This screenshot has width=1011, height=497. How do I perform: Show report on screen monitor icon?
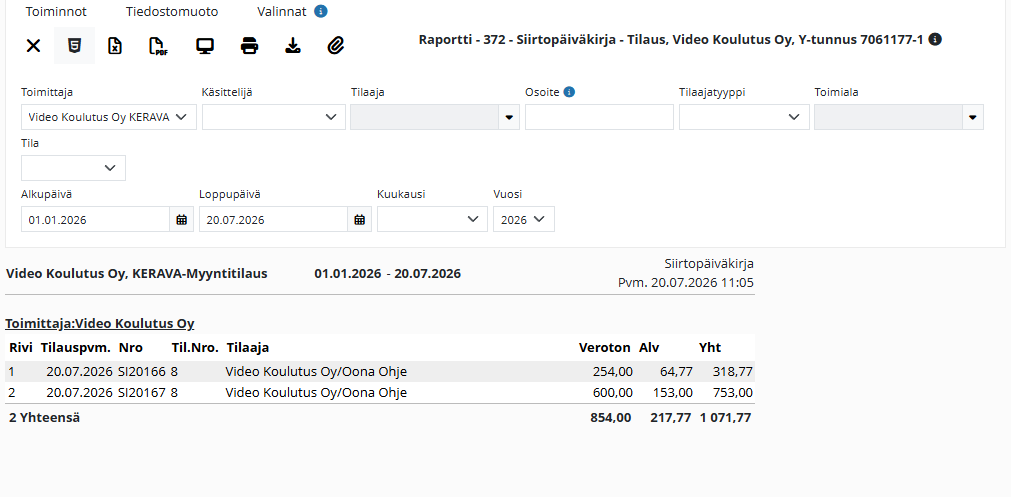tap(205, 46)
